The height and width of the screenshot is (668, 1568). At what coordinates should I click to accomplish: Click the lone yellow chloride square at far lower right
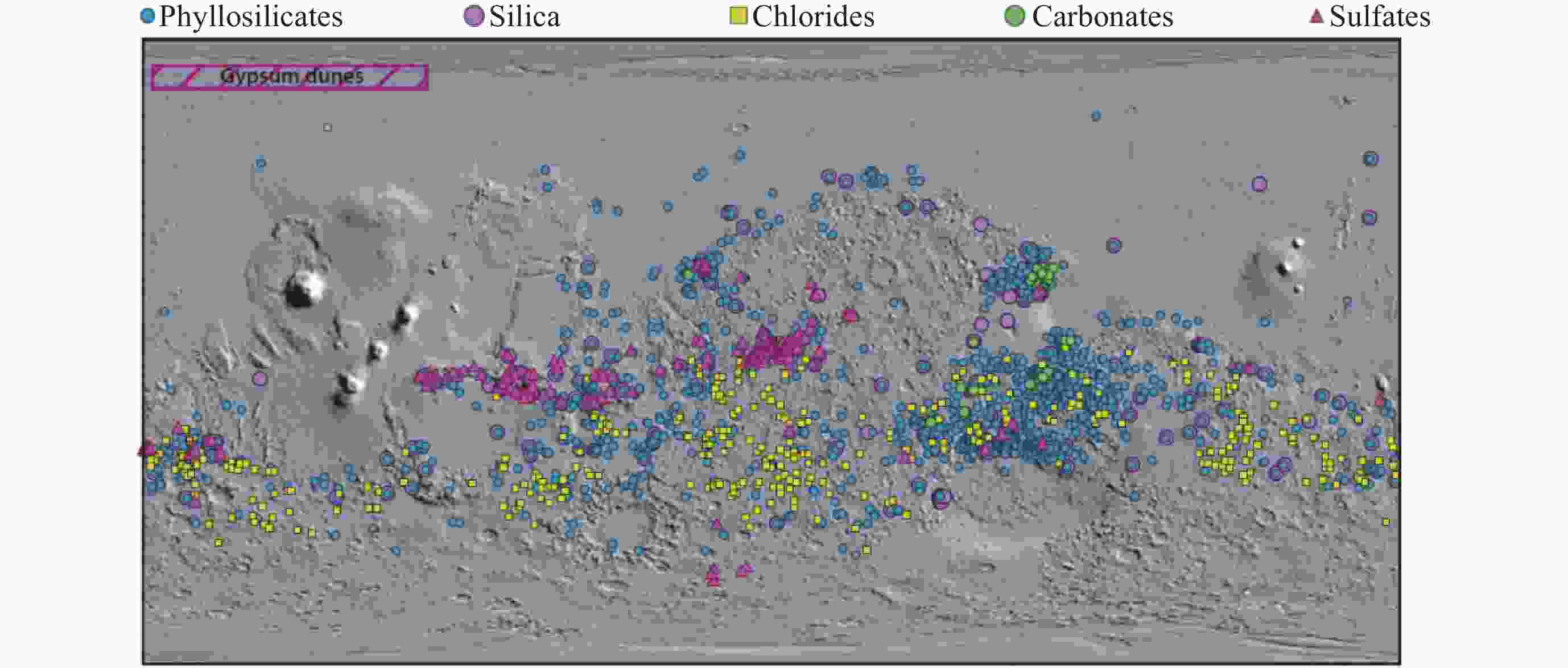click(1386, 522)
